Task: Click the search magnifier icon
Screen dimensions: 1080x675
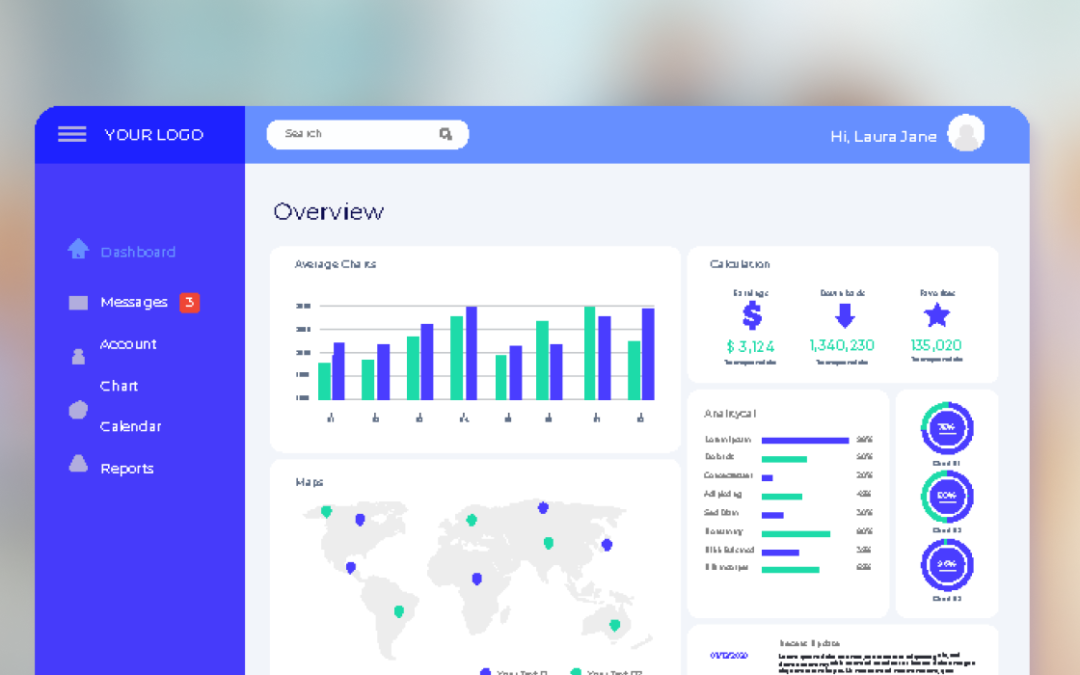Action: click(x=445, y=133)
